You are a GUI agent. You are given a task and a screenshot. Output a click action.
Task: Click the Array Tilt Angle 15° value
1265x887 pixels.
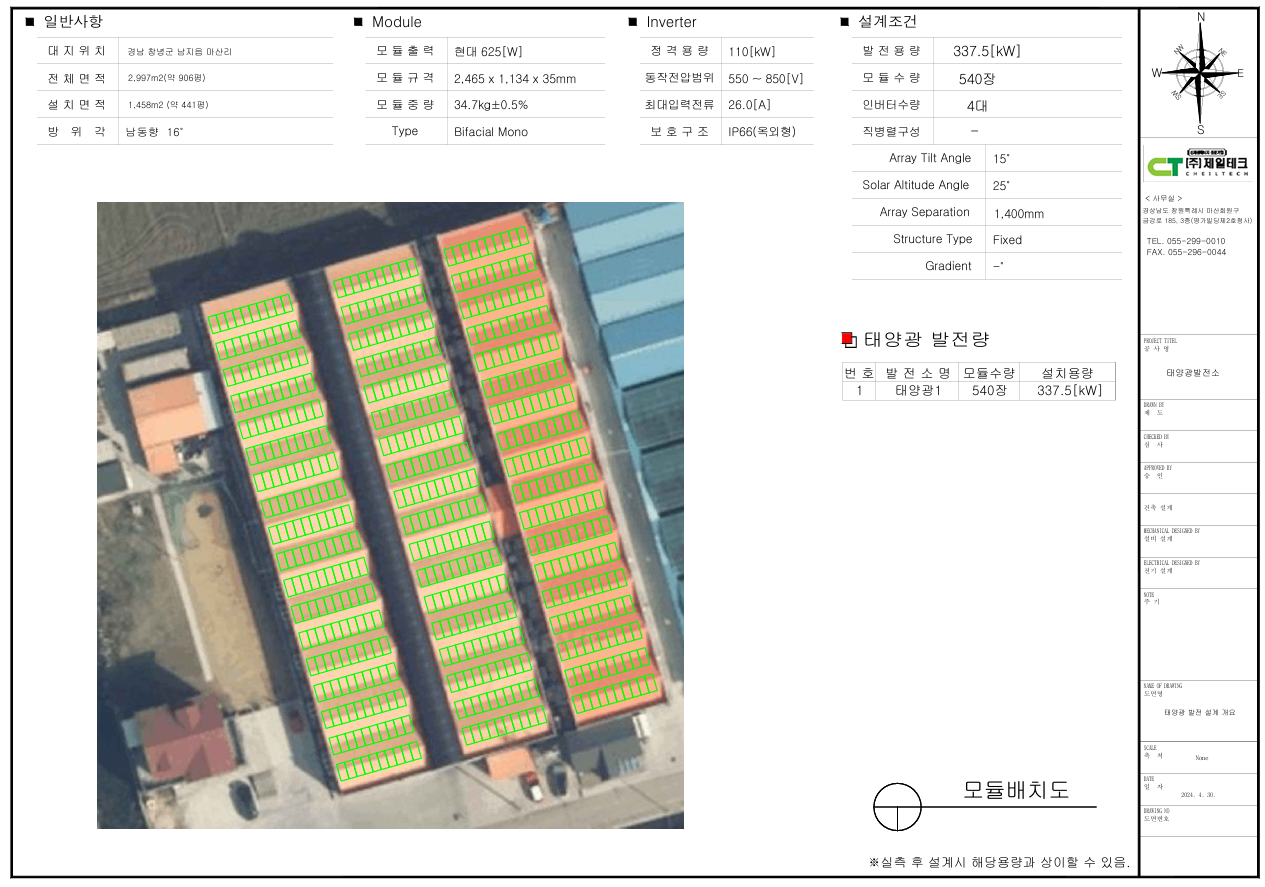click(x=1001, y=159)
